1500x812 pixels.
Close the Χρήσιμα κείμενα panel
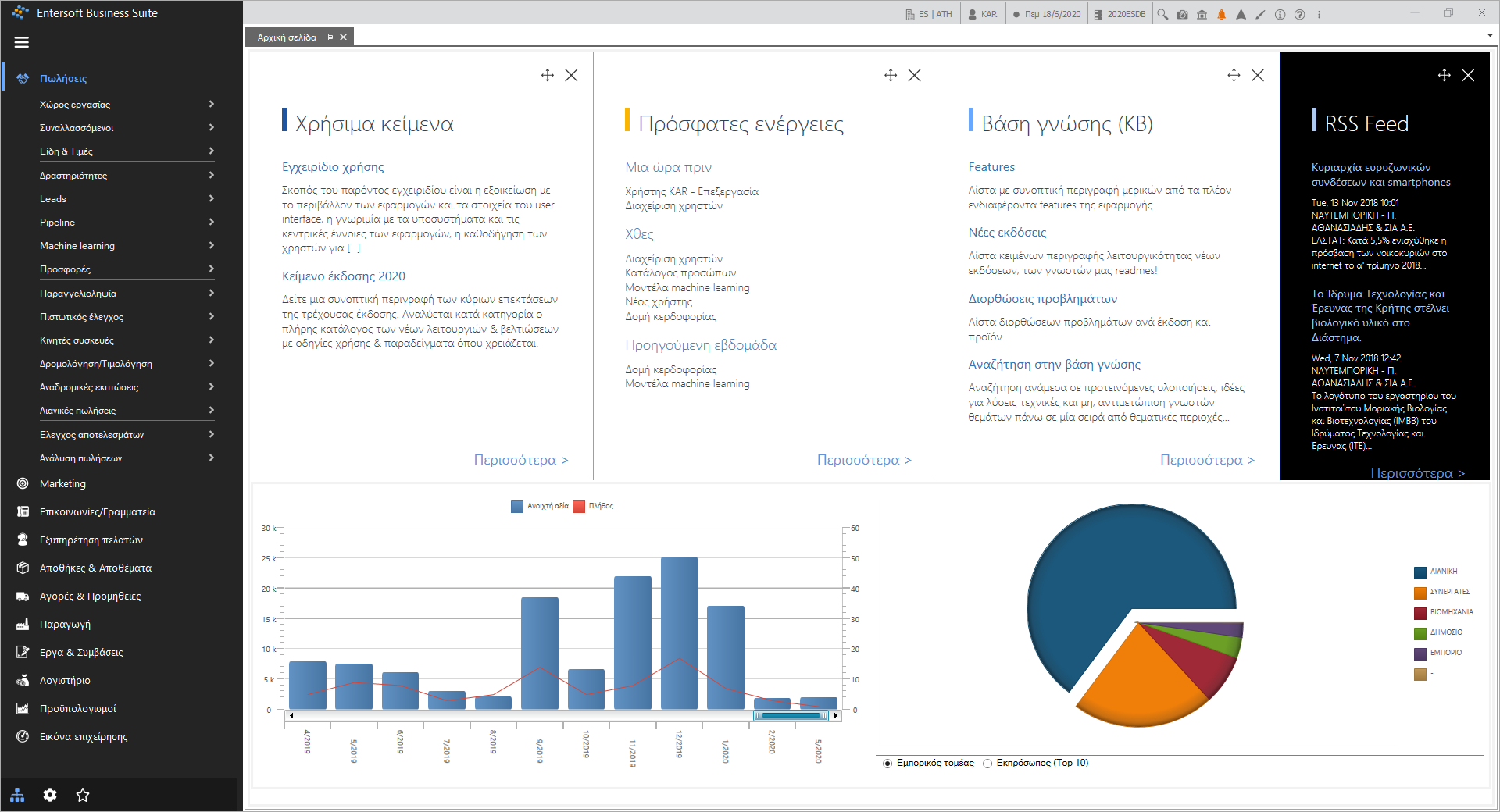pos(572,75)
